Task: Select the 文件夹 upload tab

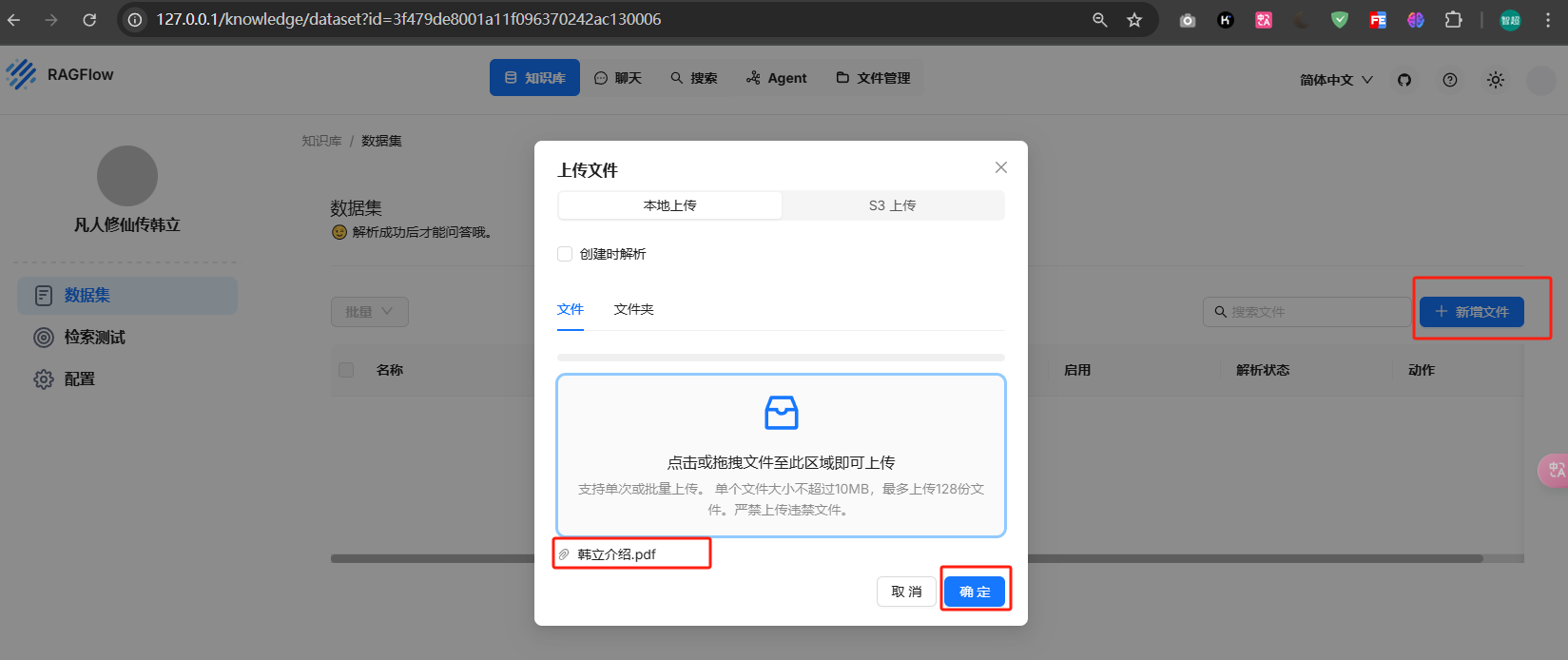Action: (x=634, y=309)
